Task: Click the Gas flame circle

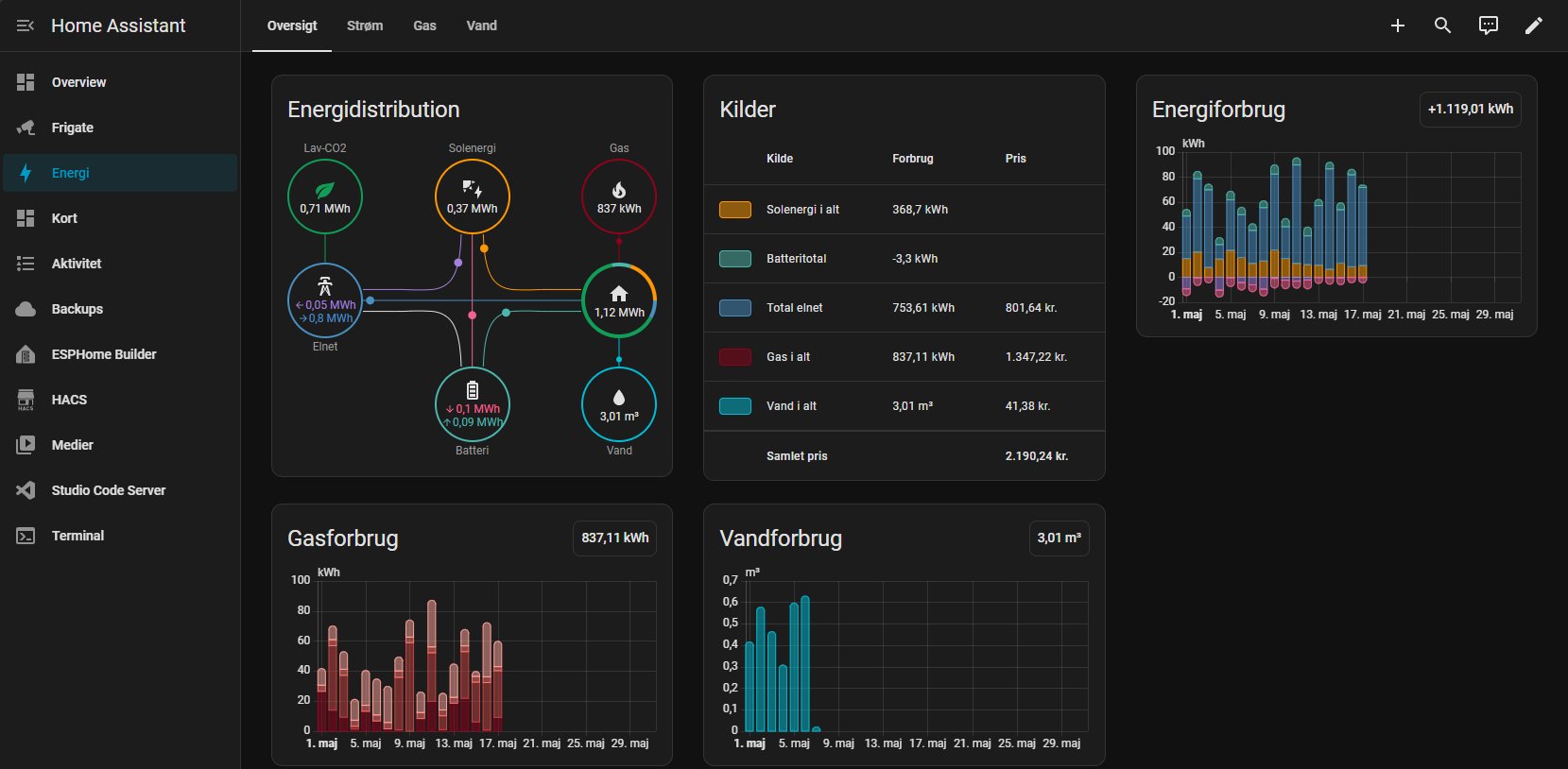Action: point(619,197)
